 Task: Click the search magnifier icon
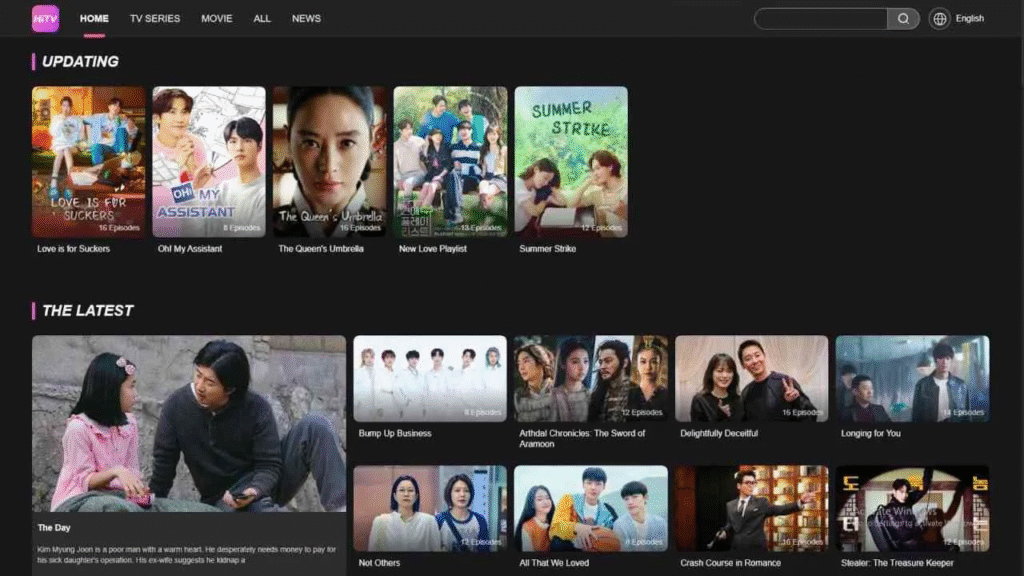[903, 19]
